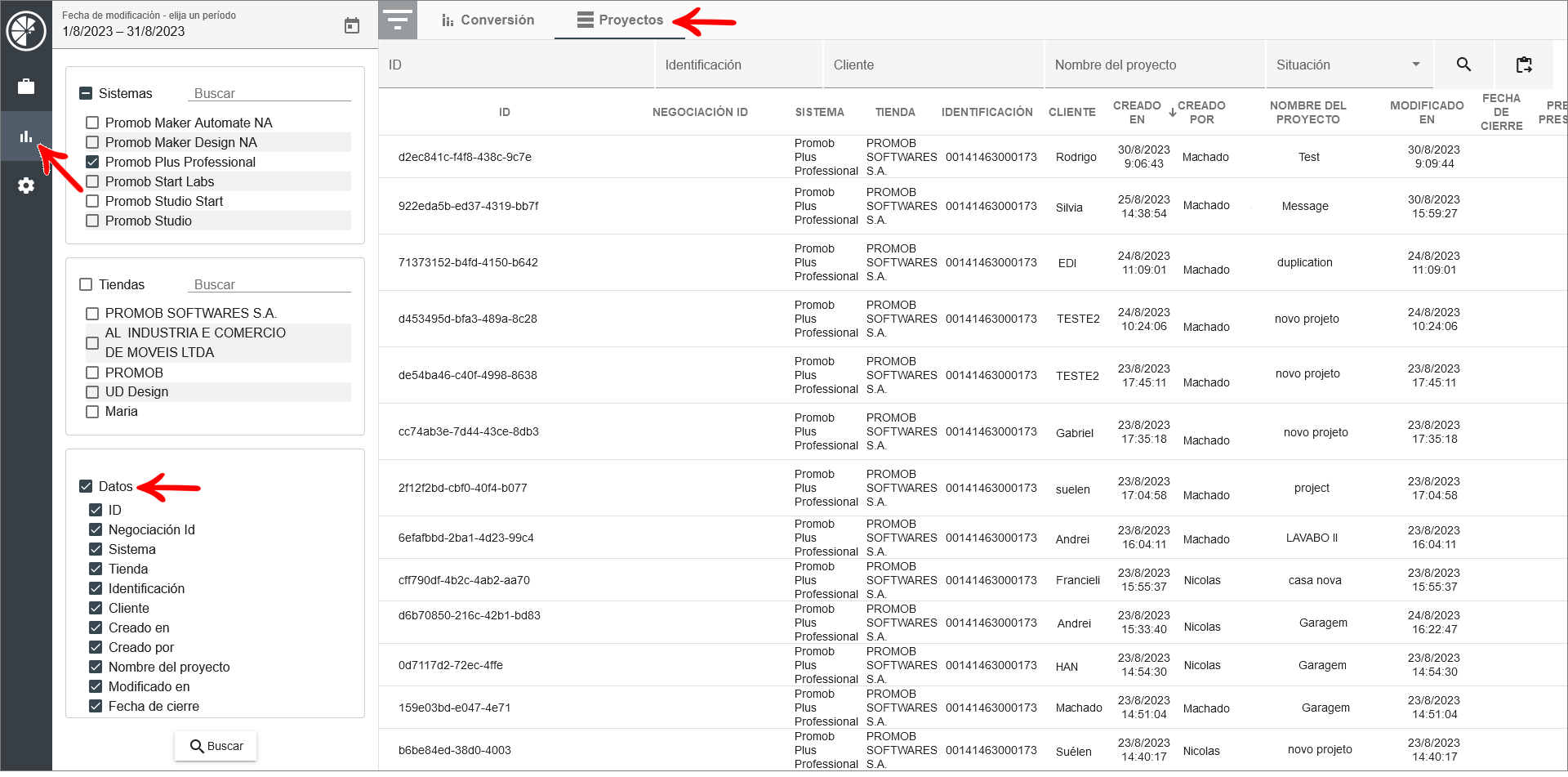Check Promob Studio Start

[92, 201]
